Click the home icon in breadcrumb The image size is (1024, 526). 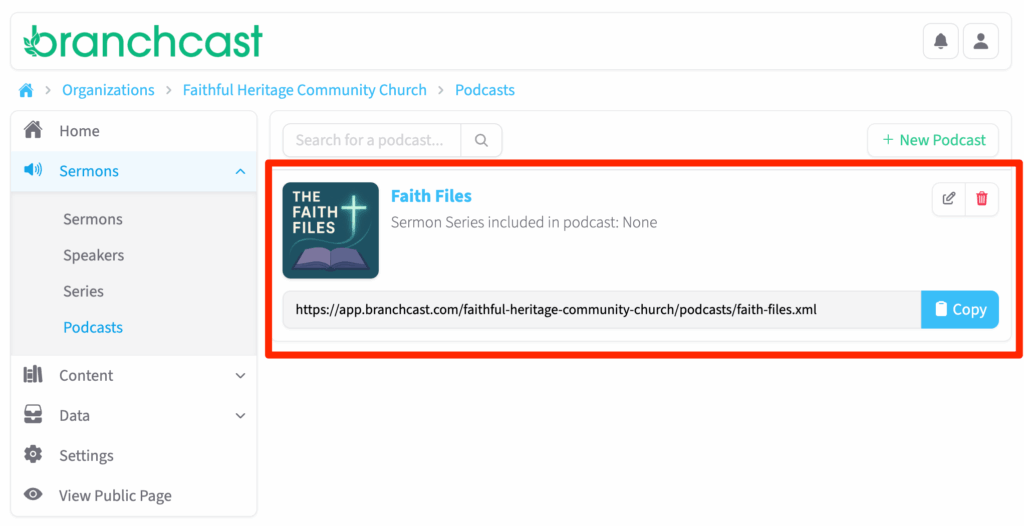26,90
